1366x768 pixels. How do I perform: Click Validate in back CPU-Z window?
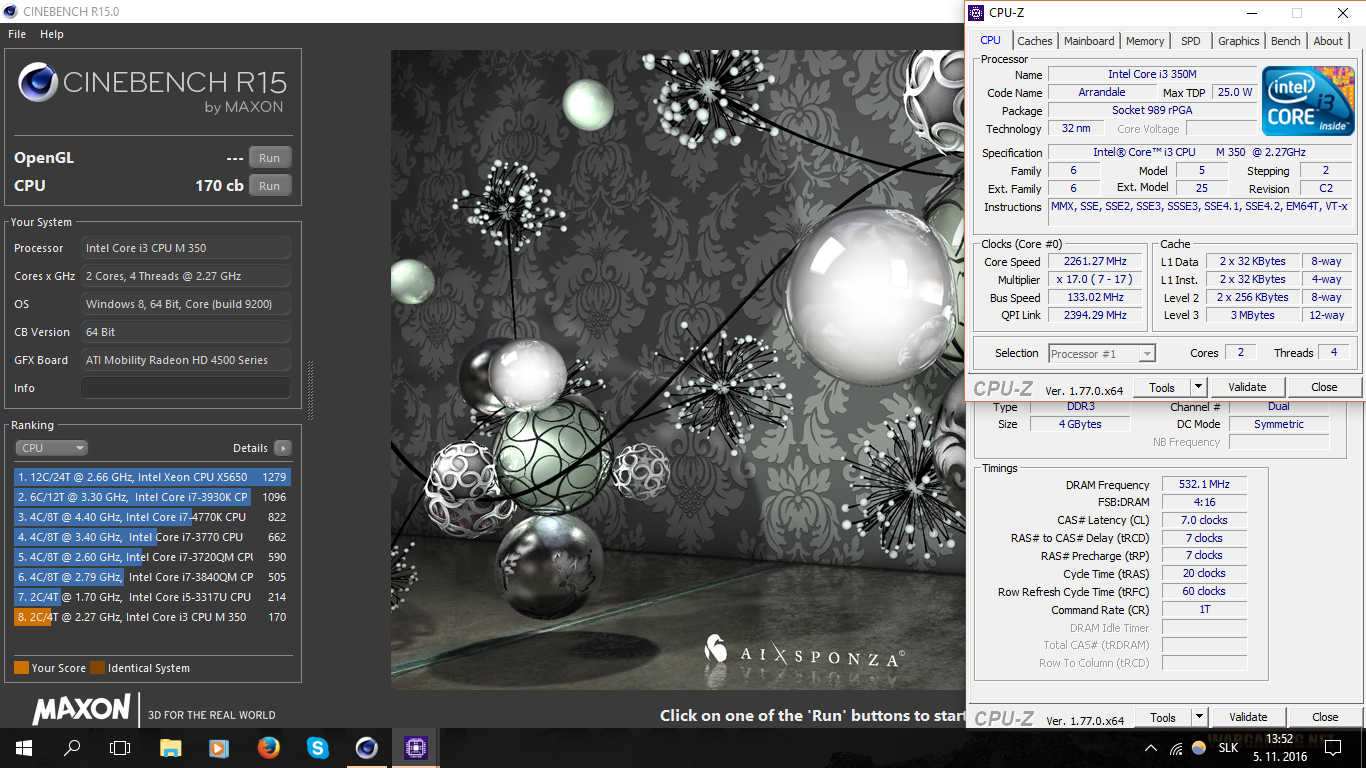click(x=1248, y=717)
